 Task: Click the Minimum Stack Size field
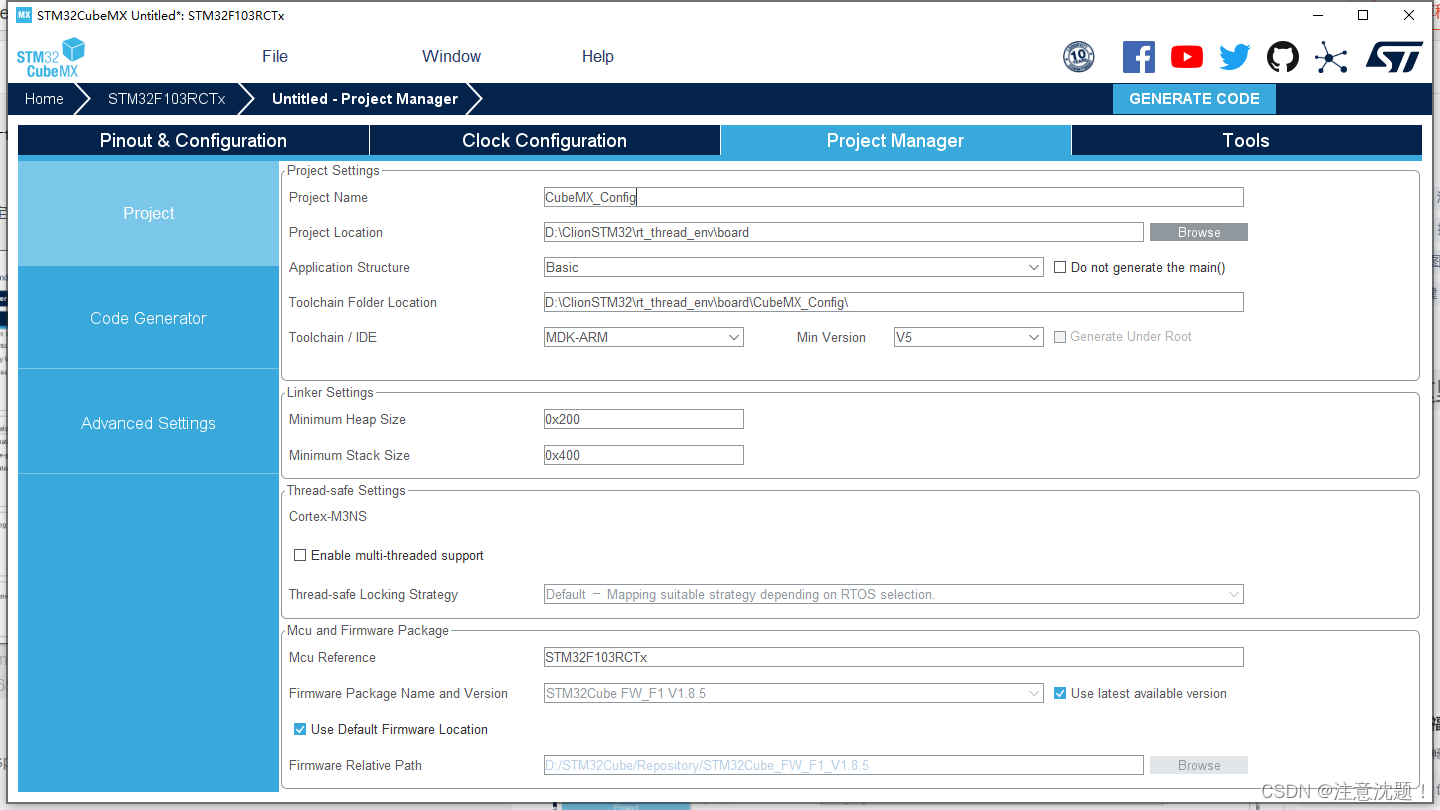pos(644,455)
